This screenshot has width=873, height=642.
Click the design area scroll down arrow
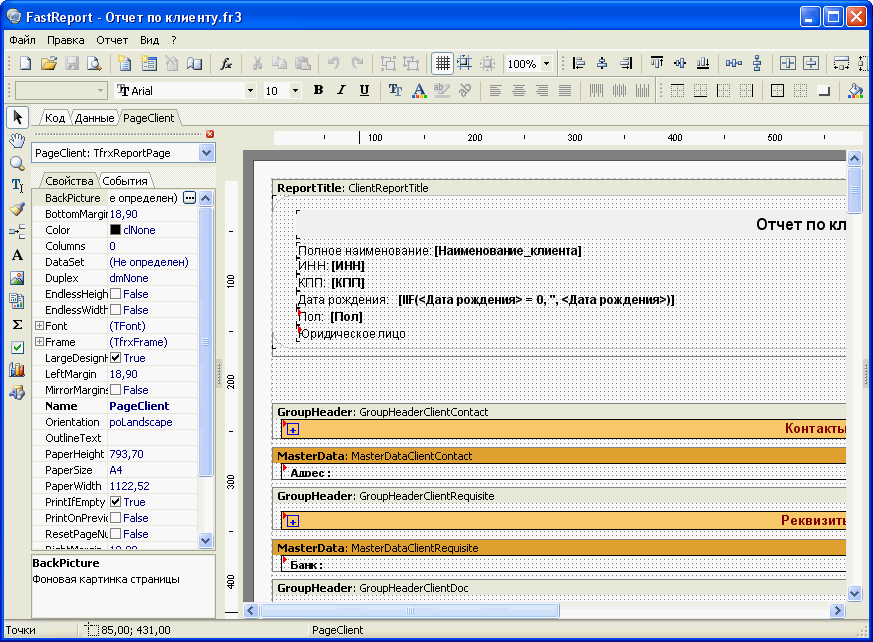[x=855, y=594]
